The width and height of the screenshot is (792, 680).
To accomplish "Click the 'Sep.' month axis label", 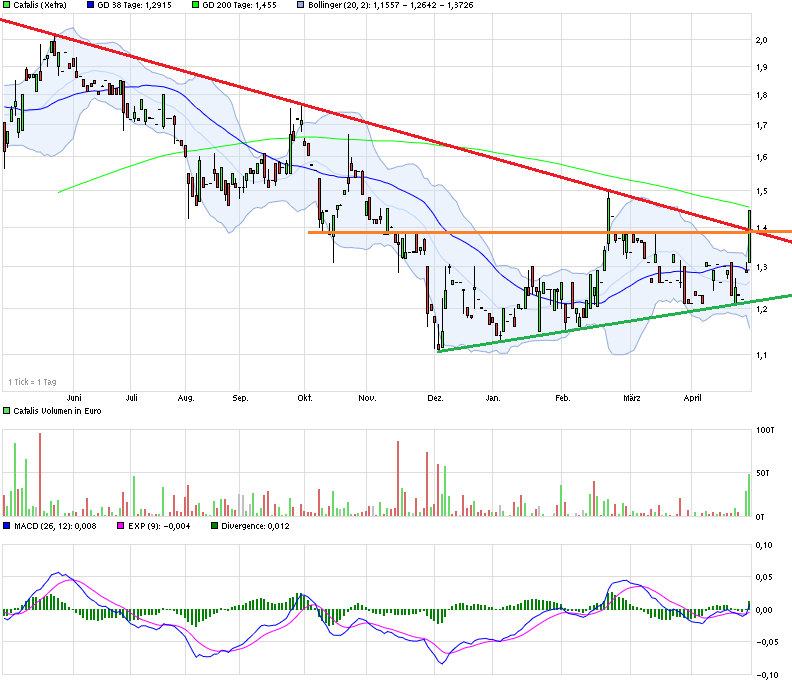I will 240,398.
